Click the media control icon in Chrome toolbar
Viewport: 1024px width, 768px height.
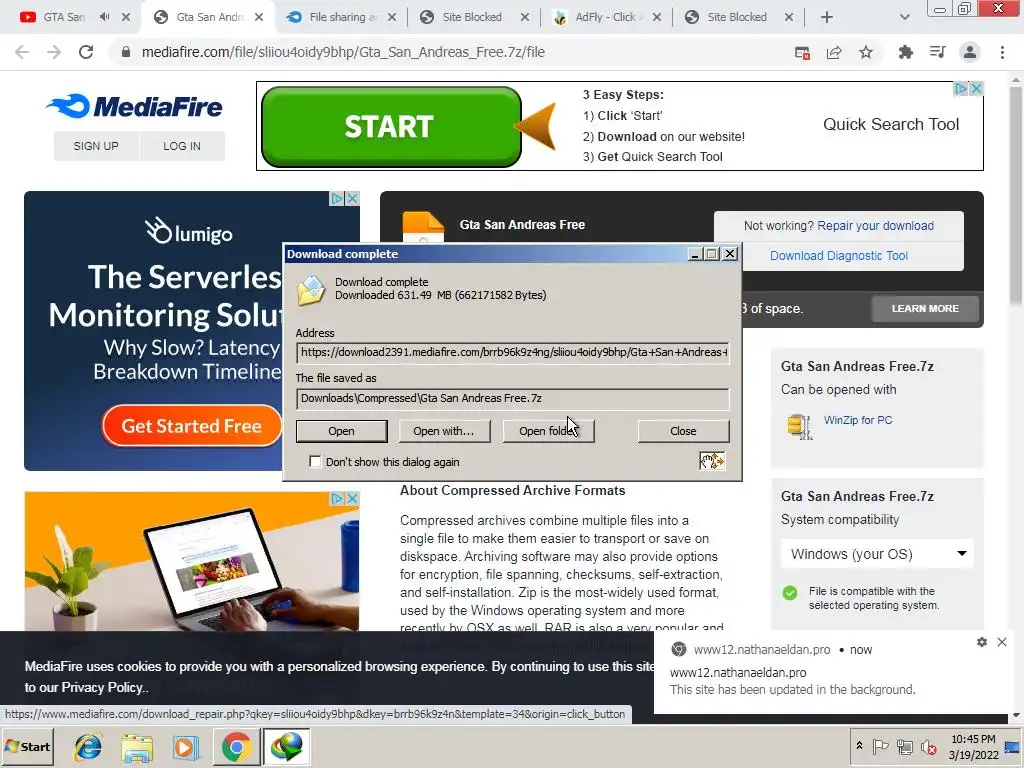(938, 52)
